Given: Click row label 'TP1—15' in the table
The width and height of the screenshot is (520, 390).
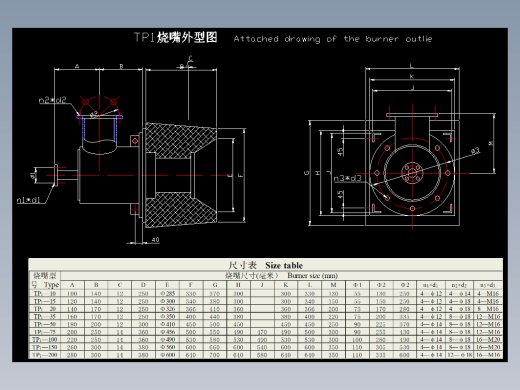Looking at the screenshot, I should coord(45,301).
